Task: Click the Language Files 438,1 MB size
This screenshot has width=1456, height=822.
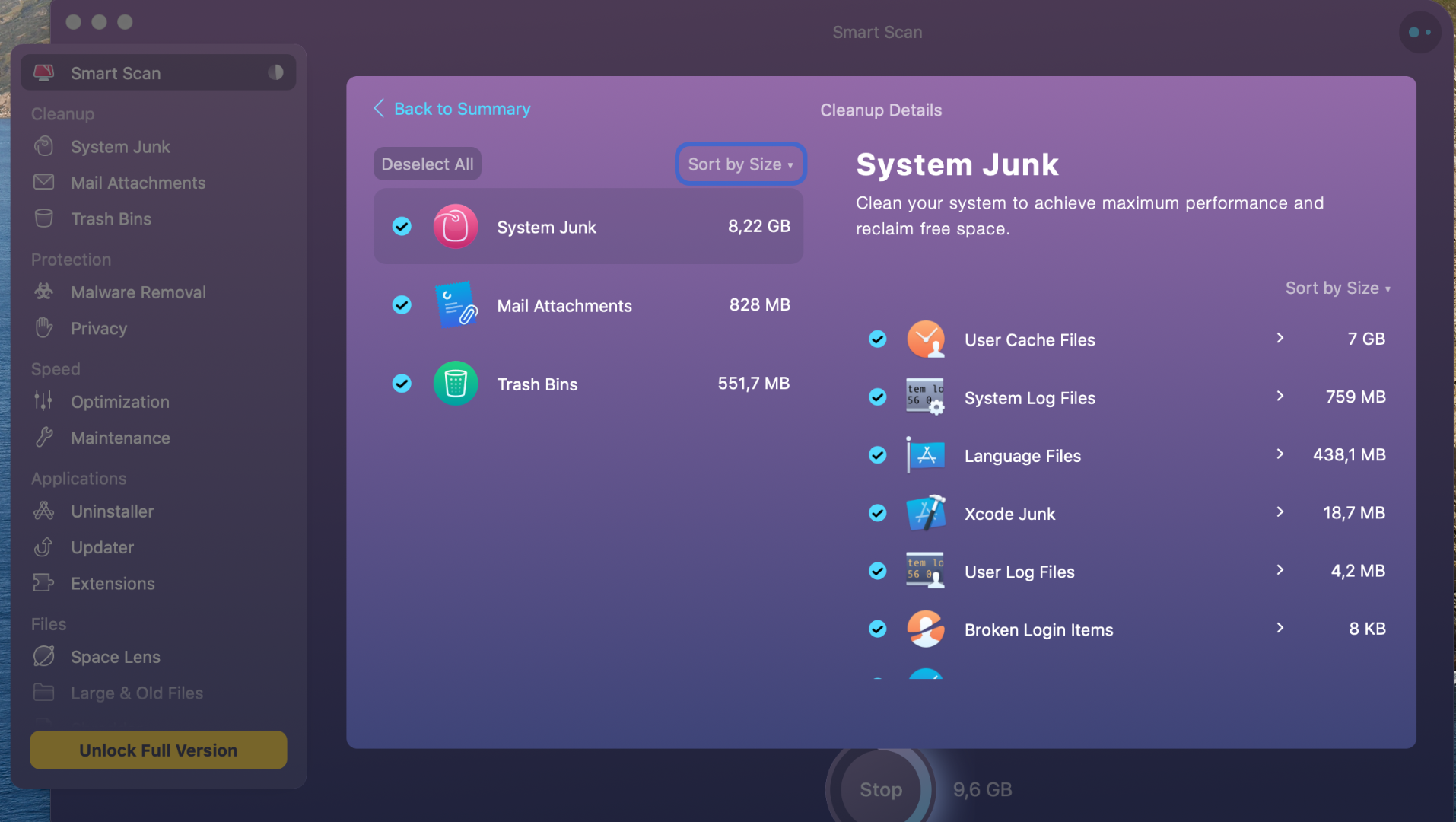Action: (x=1350, y=454)
